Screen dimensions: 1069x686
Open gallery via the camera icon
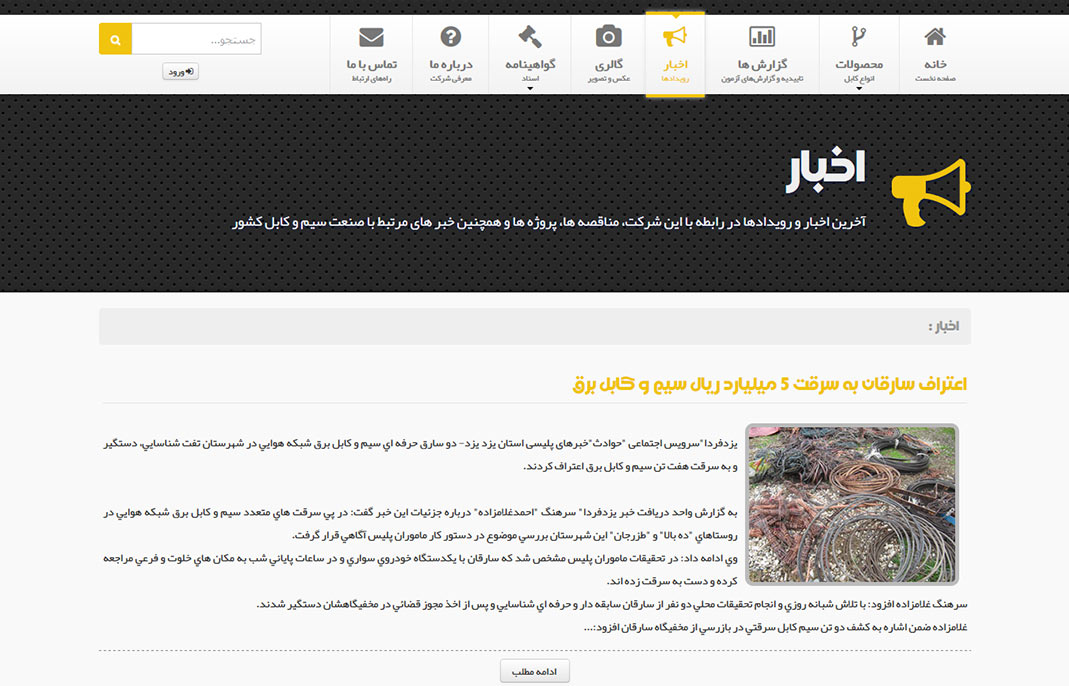pos(608,38)
